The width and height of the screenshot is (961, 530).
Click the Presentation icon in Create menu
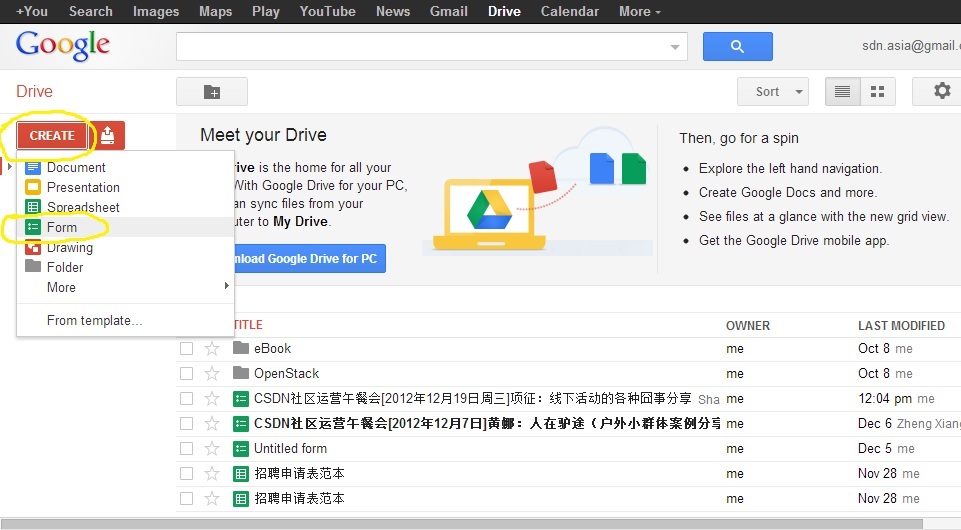click(x=33, y=187)
